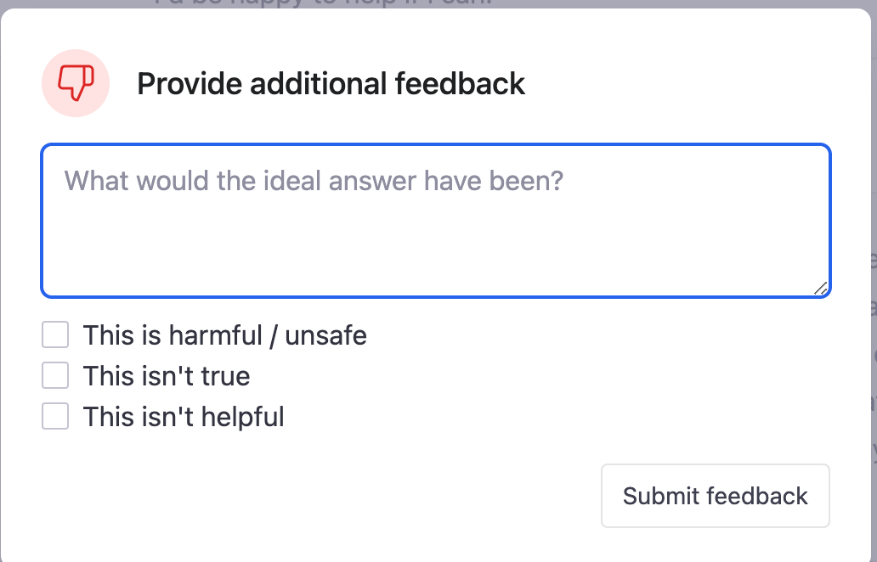Click empty space inside the feedback text box
Screen dimensions: 877x562
tap(436, 246)
